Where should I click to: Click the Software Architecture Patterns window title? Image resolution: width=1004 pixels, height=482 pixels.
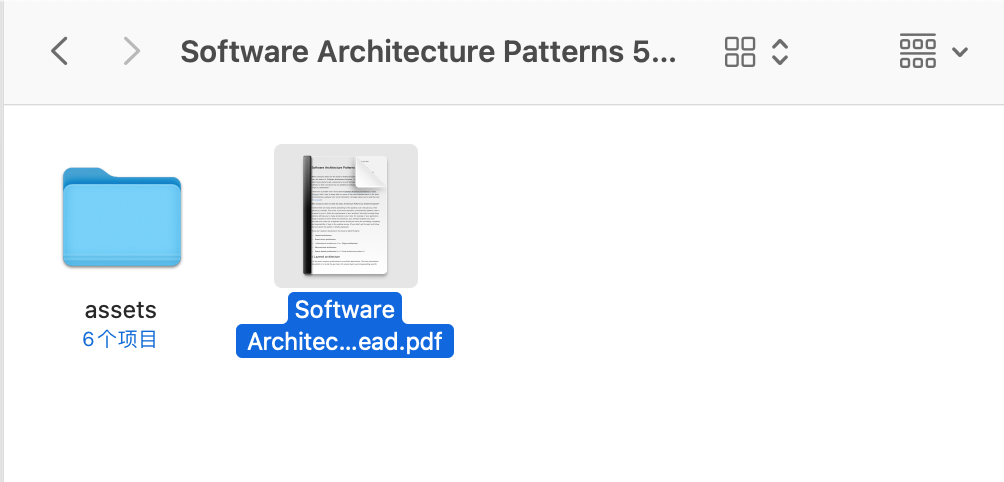pos(428,51)
